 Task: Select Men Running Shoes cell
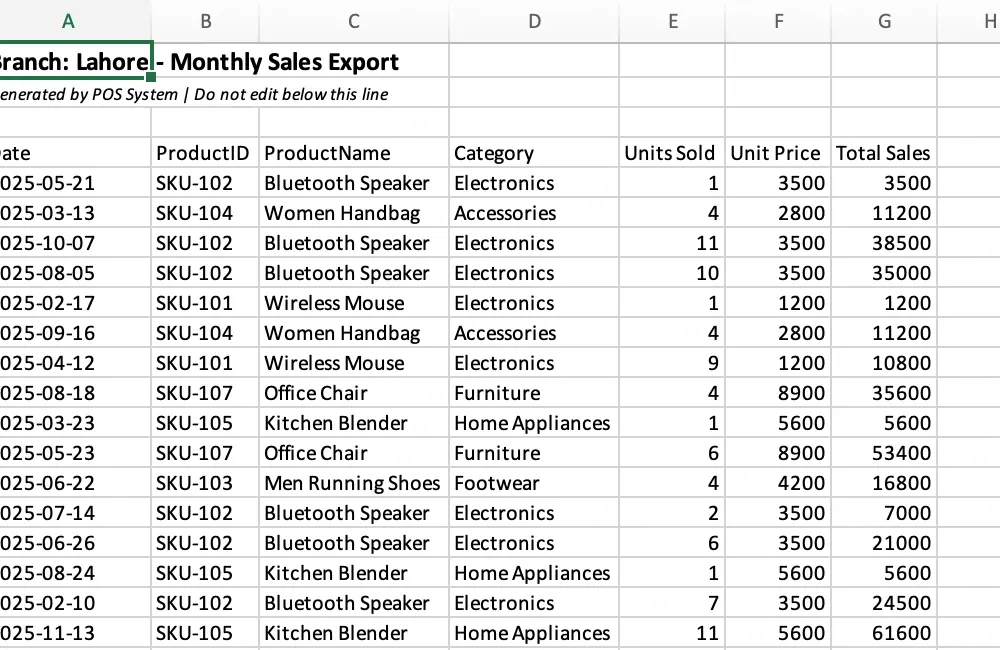[354, 483]
